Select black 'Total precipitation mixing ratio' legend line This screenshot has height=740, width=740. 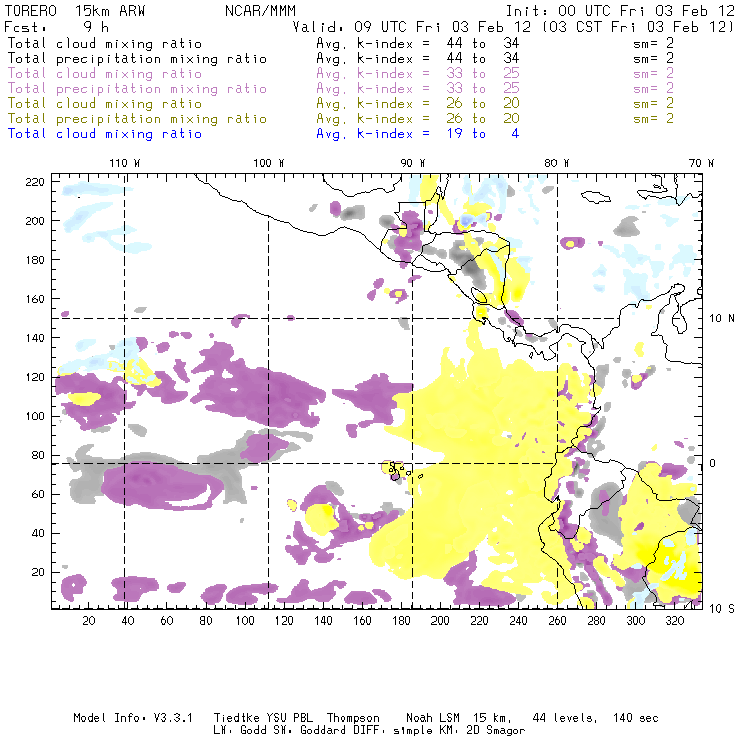pos(137,59)
